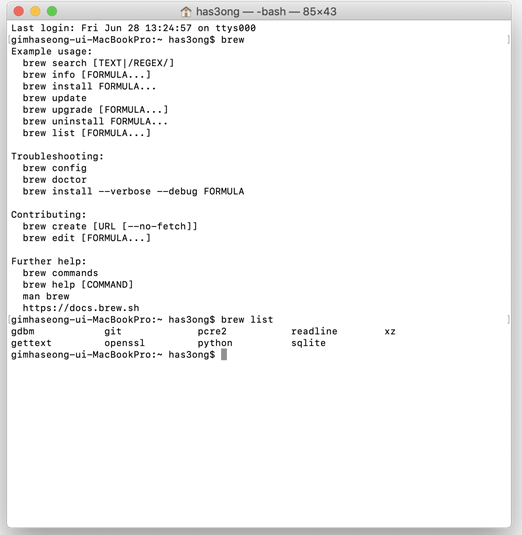Viewport: 522px width, 535px height.
Task: Click the green zoom window button
Action: [52, 11]
